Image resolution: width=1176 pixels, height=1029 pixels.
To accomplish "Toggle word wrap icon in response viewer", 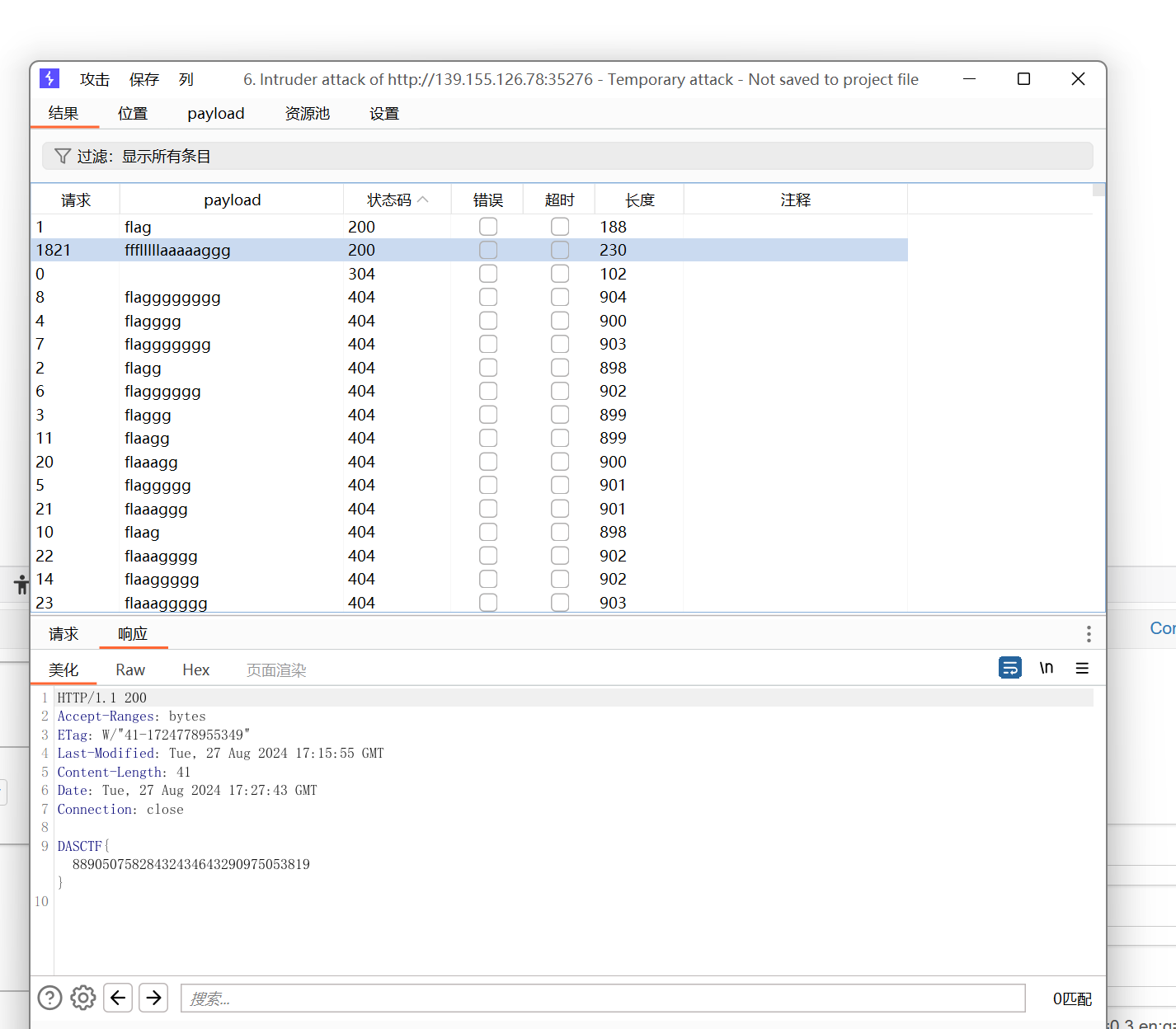I will click(x=1010, y=667).
